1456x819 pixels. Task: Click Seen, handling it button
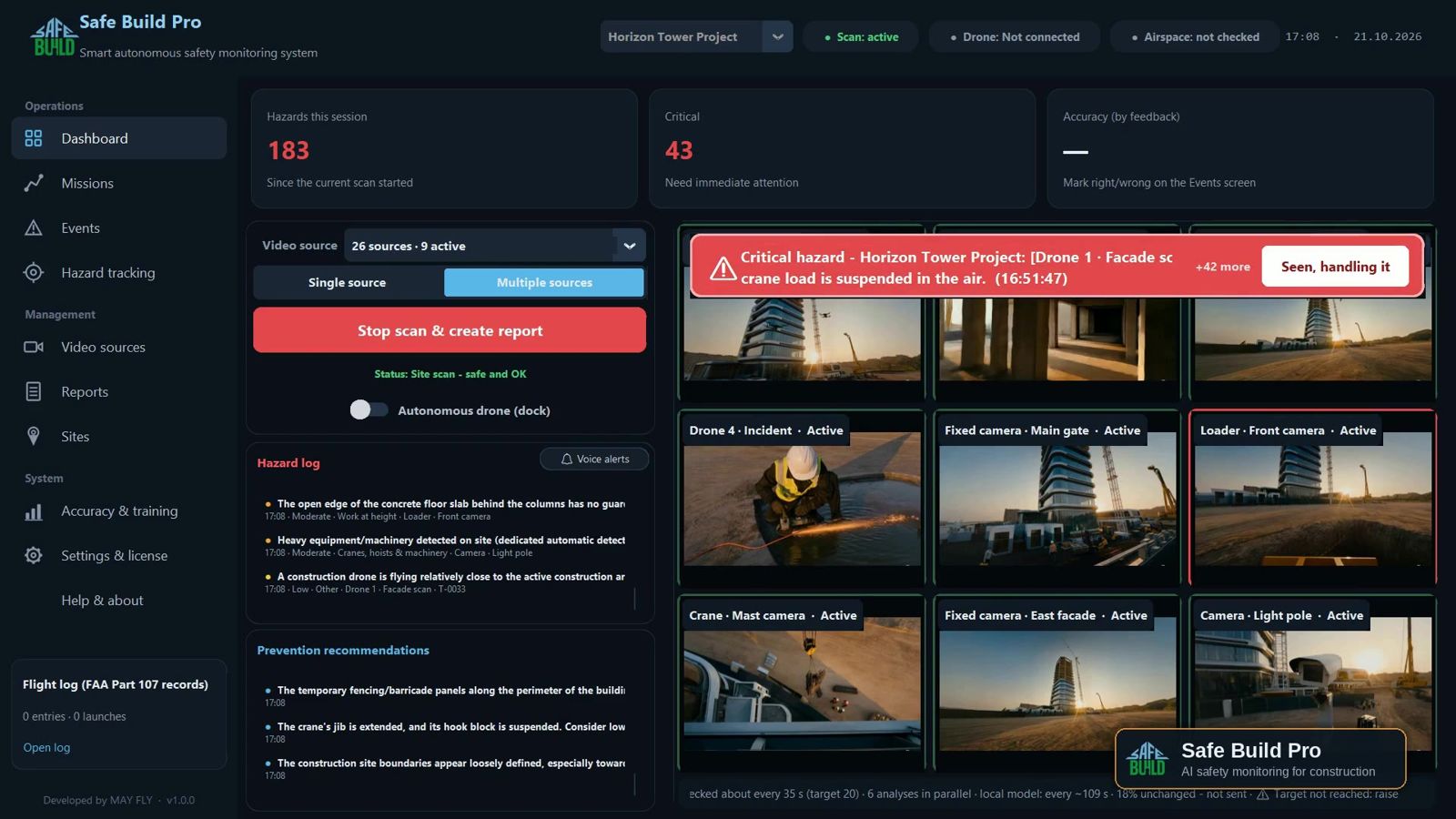pos(1335,267)
